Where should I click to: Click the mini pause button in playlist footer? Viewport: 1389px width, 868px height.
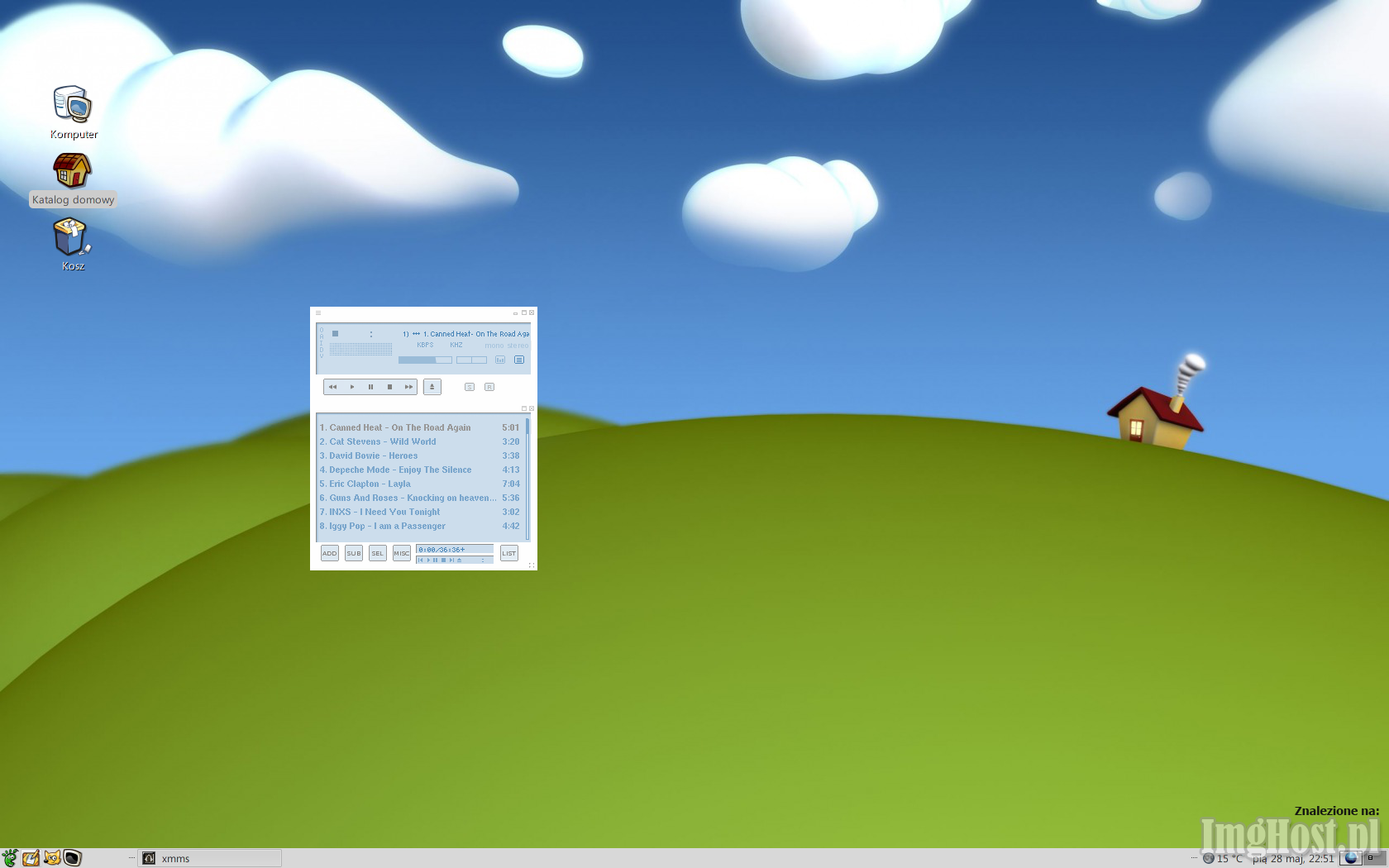pyautogui.click(x=436, y=560)
